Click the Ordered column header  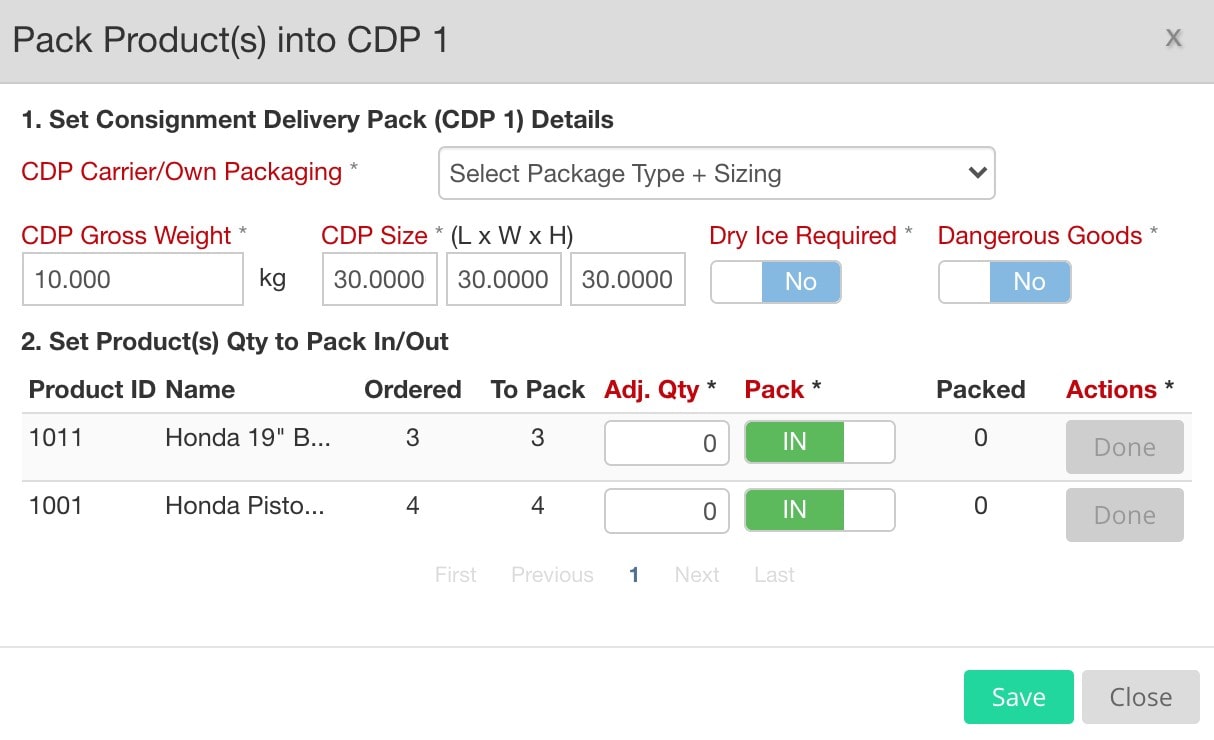click(x=413, y=390)
